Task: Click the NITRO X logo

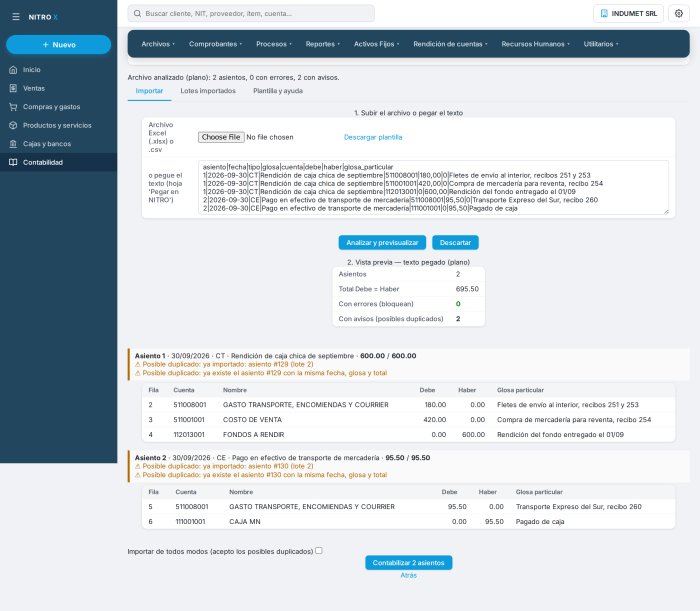Action: click(x=43, y=17)
